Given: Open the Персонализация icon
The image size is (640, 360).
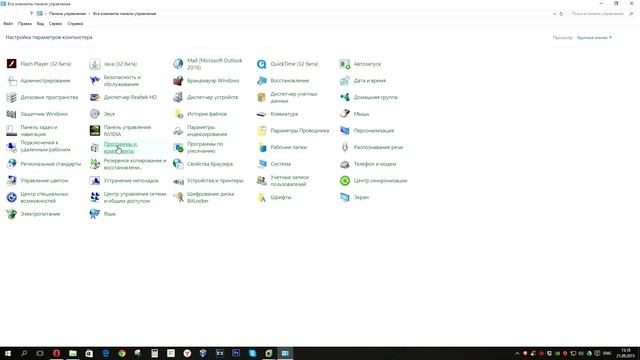Looking at the screenshot, I should (344, 131).
